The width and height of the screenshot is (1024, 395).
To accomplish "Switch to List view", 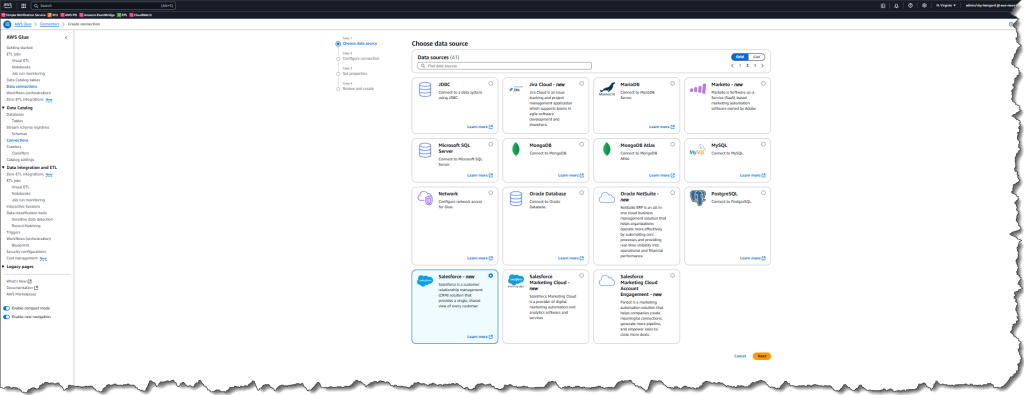I will tap(756, 57).
